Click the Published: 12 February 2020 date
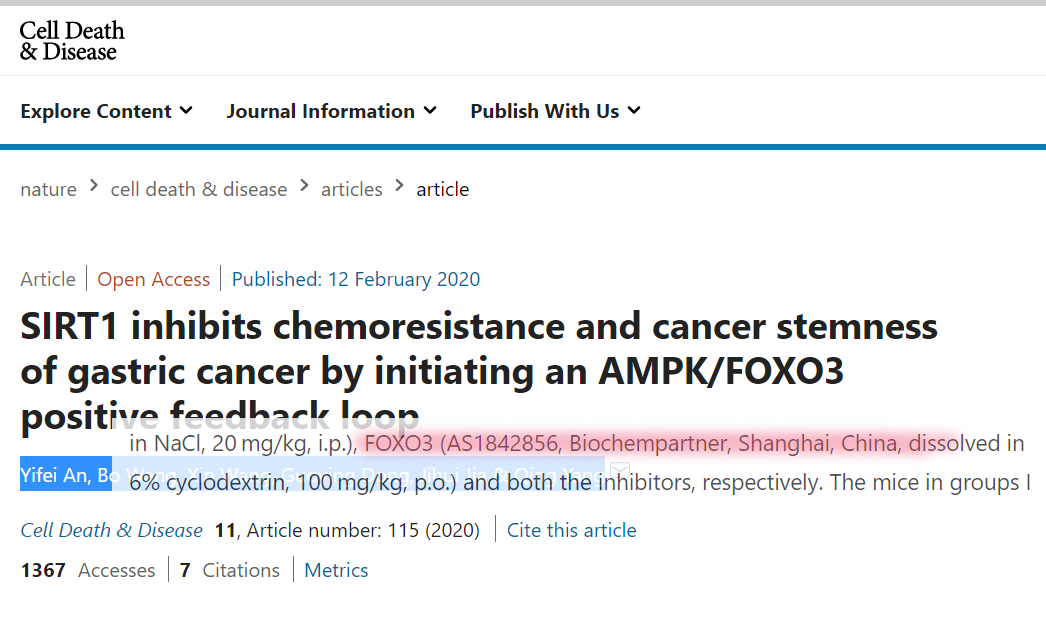Viewport: 1046px width, 635px height. (x=356, y=279)
